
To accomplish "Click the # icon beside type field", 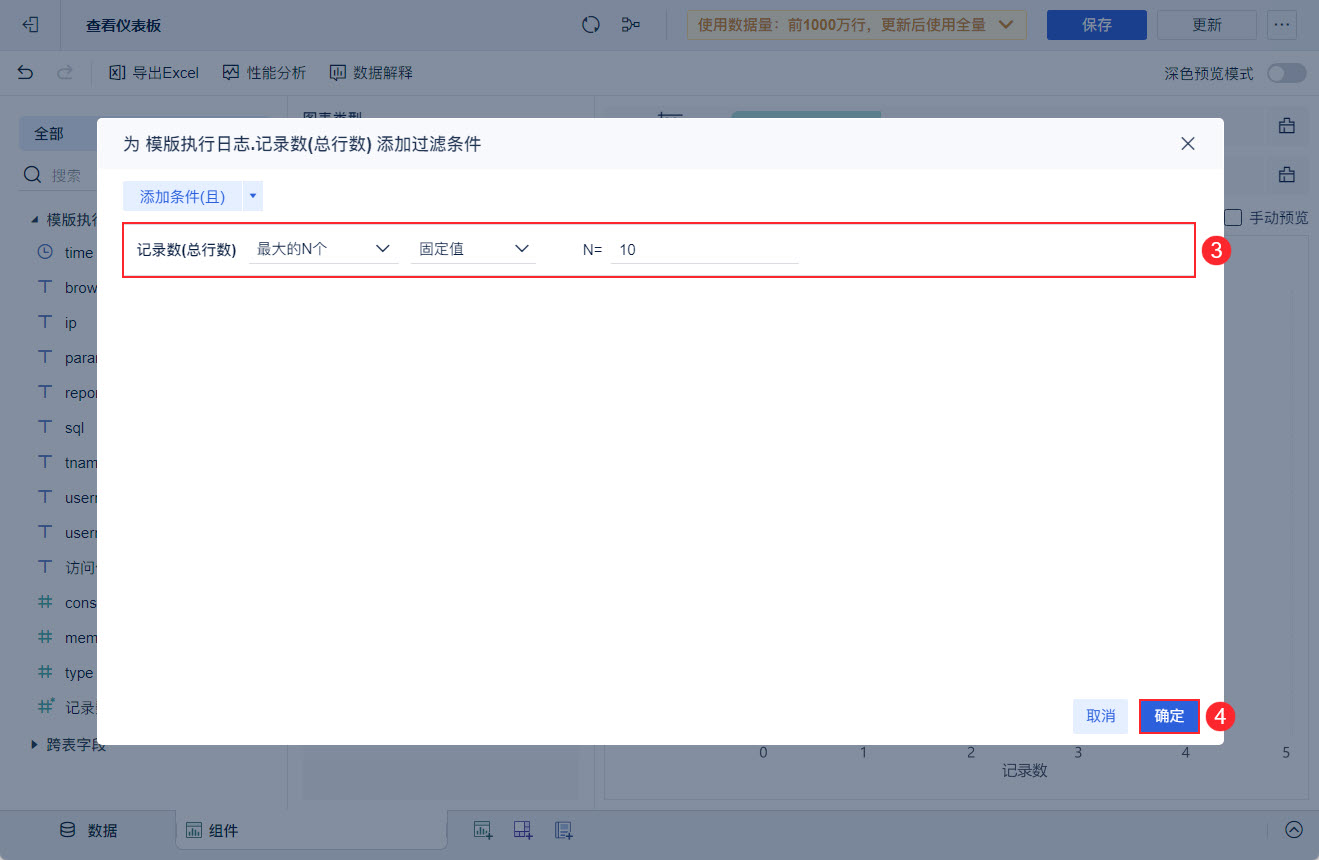I will (45, 672).
